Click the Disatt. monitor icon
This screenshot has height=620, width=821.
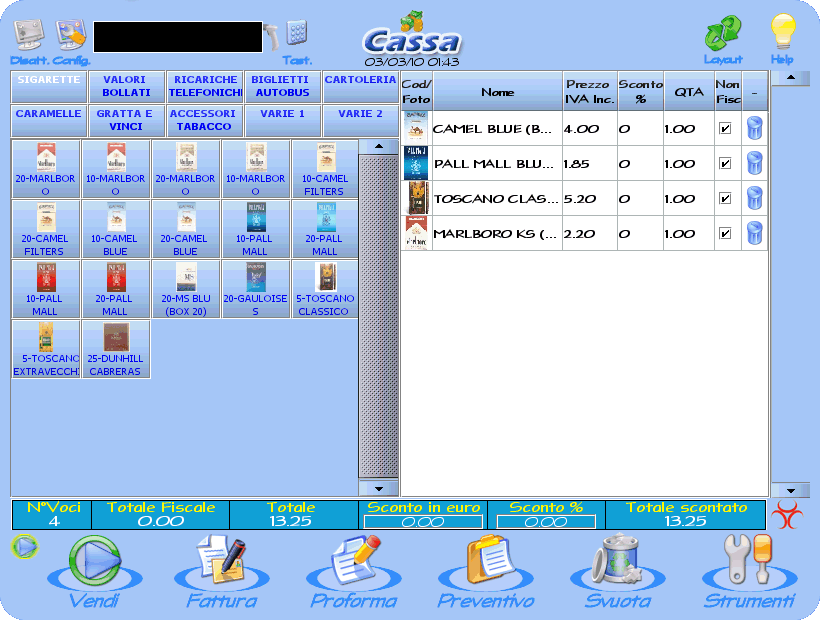(28, 36)
